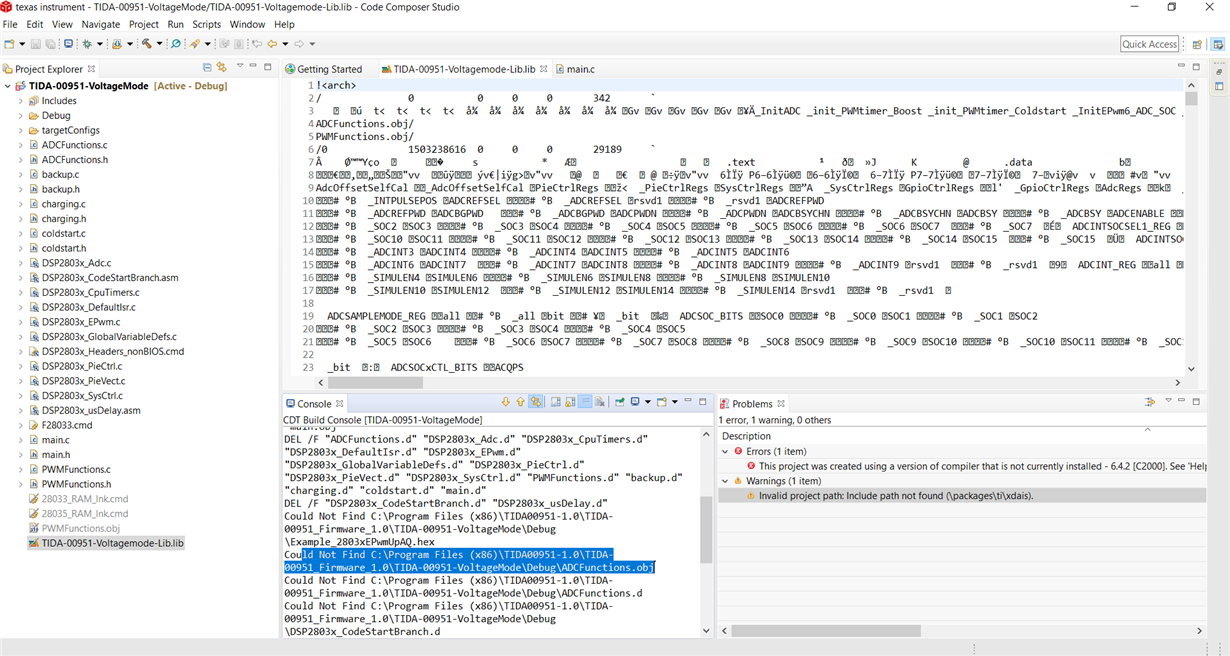The width and height of the screenshot is (1230, 656).
Task: Open the File menu
Action: click(x=10, y=24)
